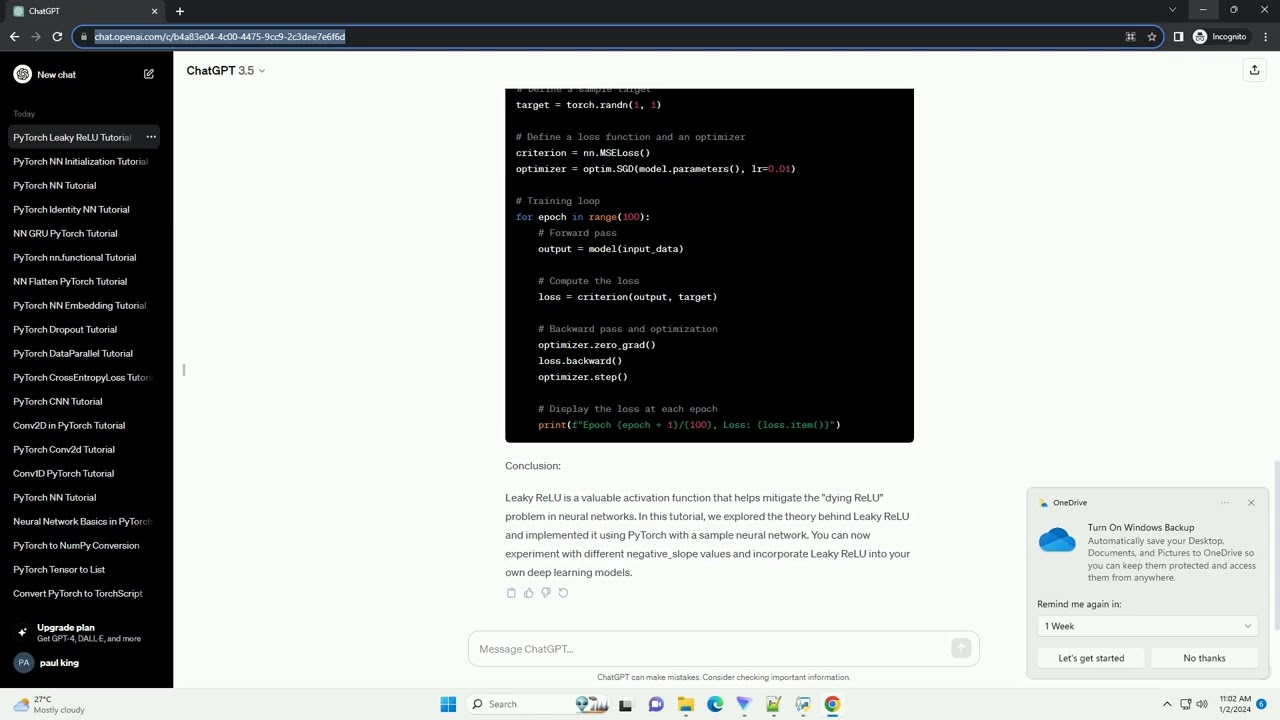Click the browser forward arrow
The width and height of the screenshot is (1280, 720).
point(36,37)
